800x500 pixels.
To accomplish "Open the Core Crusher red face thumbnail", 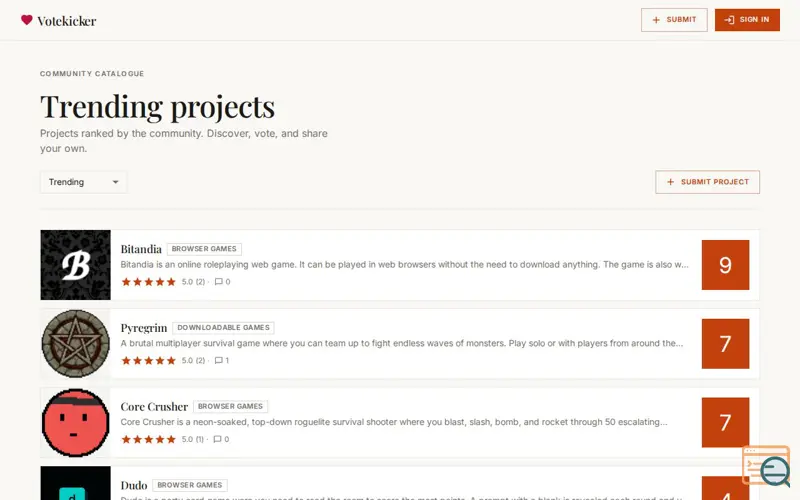I will coord(76,422).
